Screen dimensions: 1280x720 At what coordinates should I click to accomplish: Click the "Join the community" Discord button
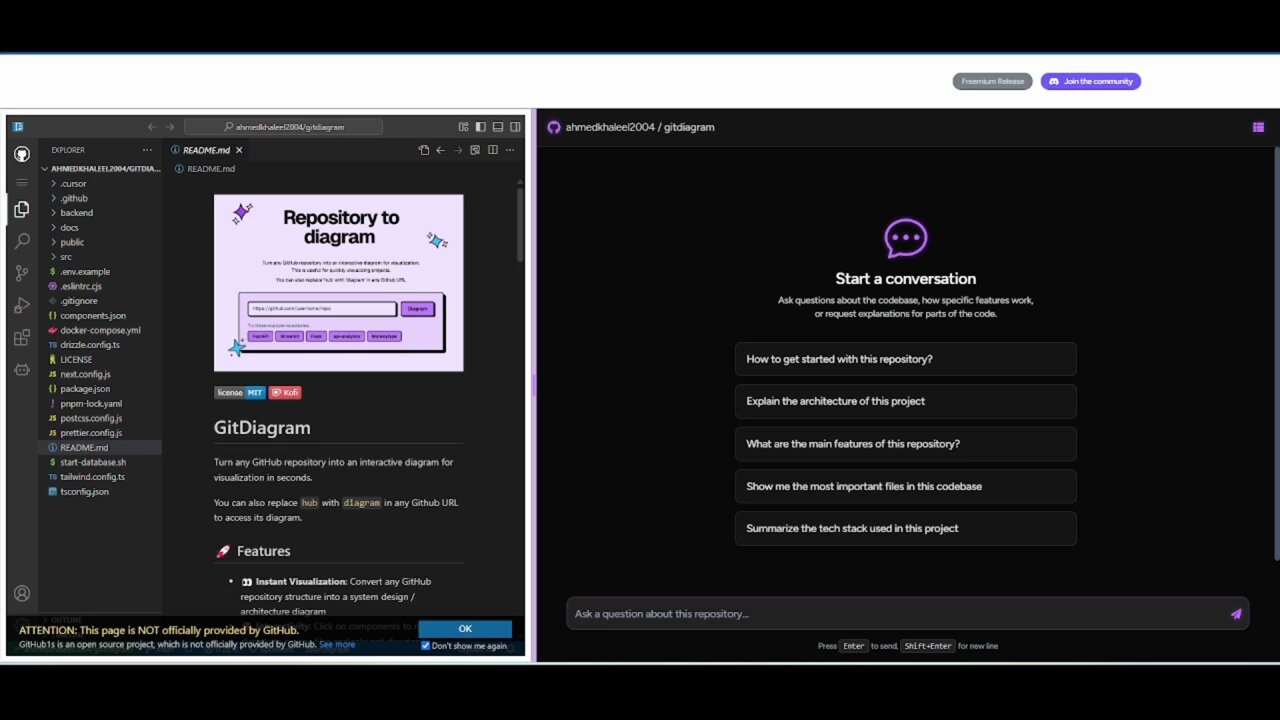click(1091, 81)
